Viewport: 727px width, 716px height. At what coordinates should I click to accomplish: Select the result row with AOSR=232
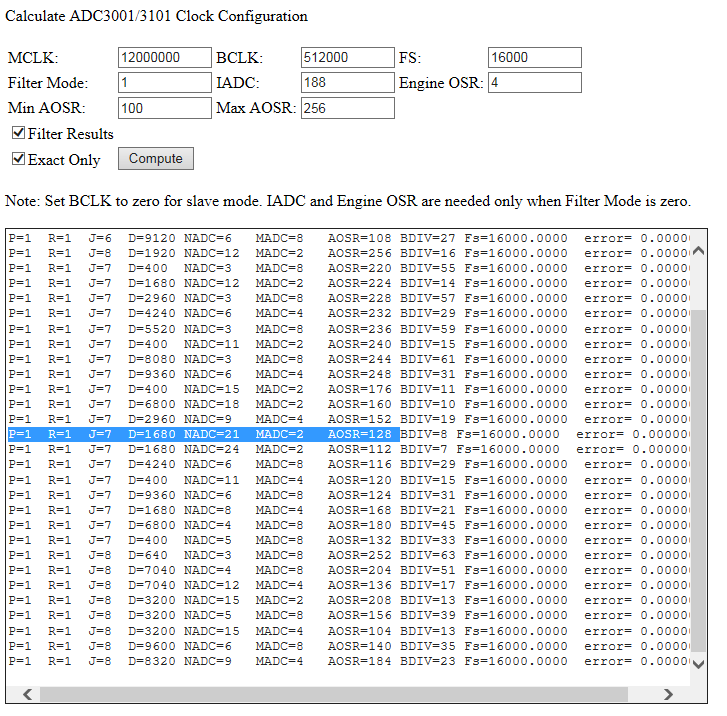(x=349, y=313)
